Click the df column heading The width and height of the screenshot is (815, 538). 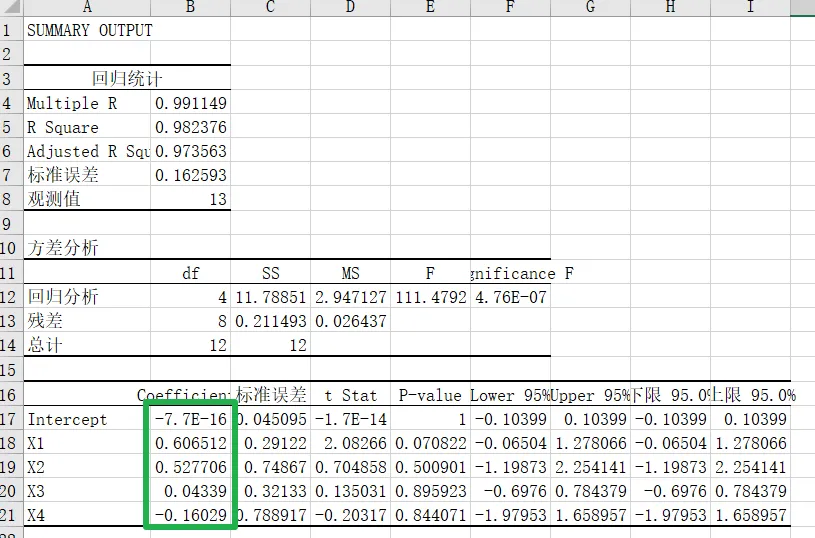190,272
